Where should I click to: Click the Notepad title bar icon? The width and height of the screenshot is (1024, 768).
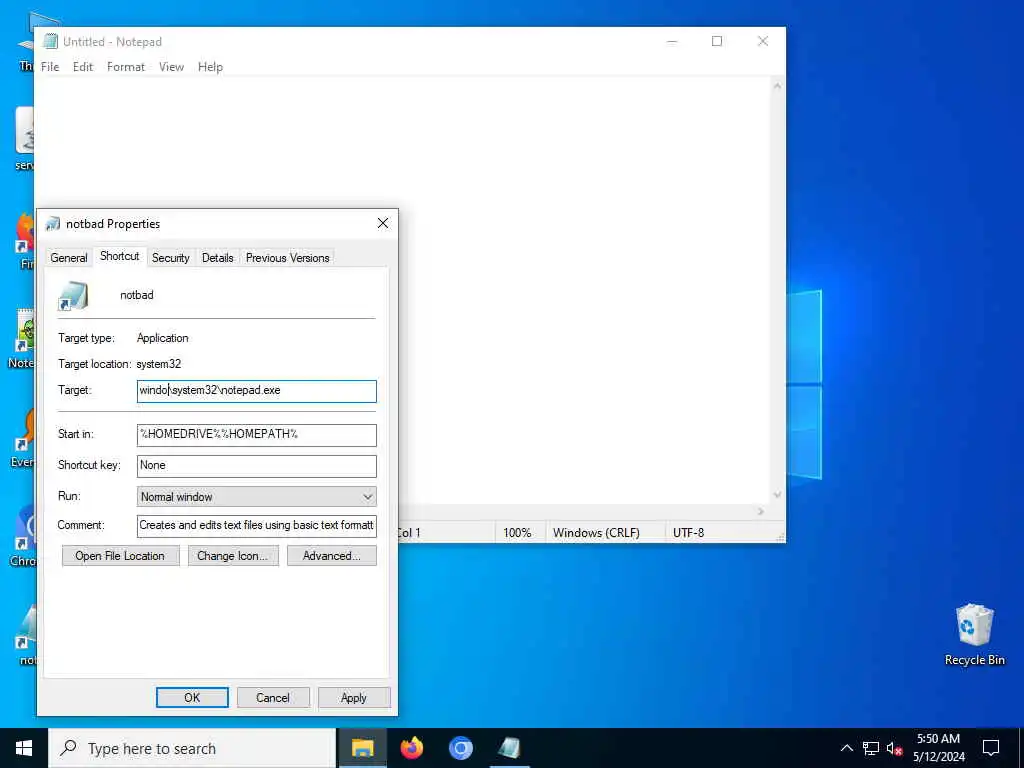[x=50, y=41]
